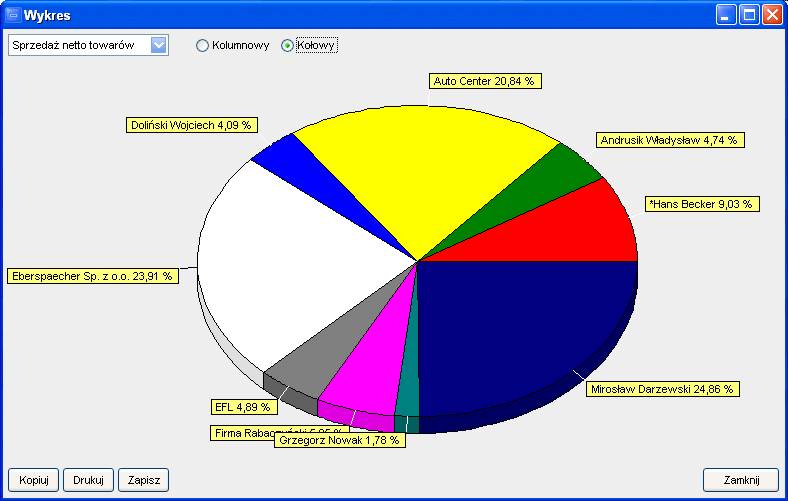The image size is (788, 501).
Task: Click the 'Andrusik Władysław 4,74 %' label
Action: click(x=670, y=140)
